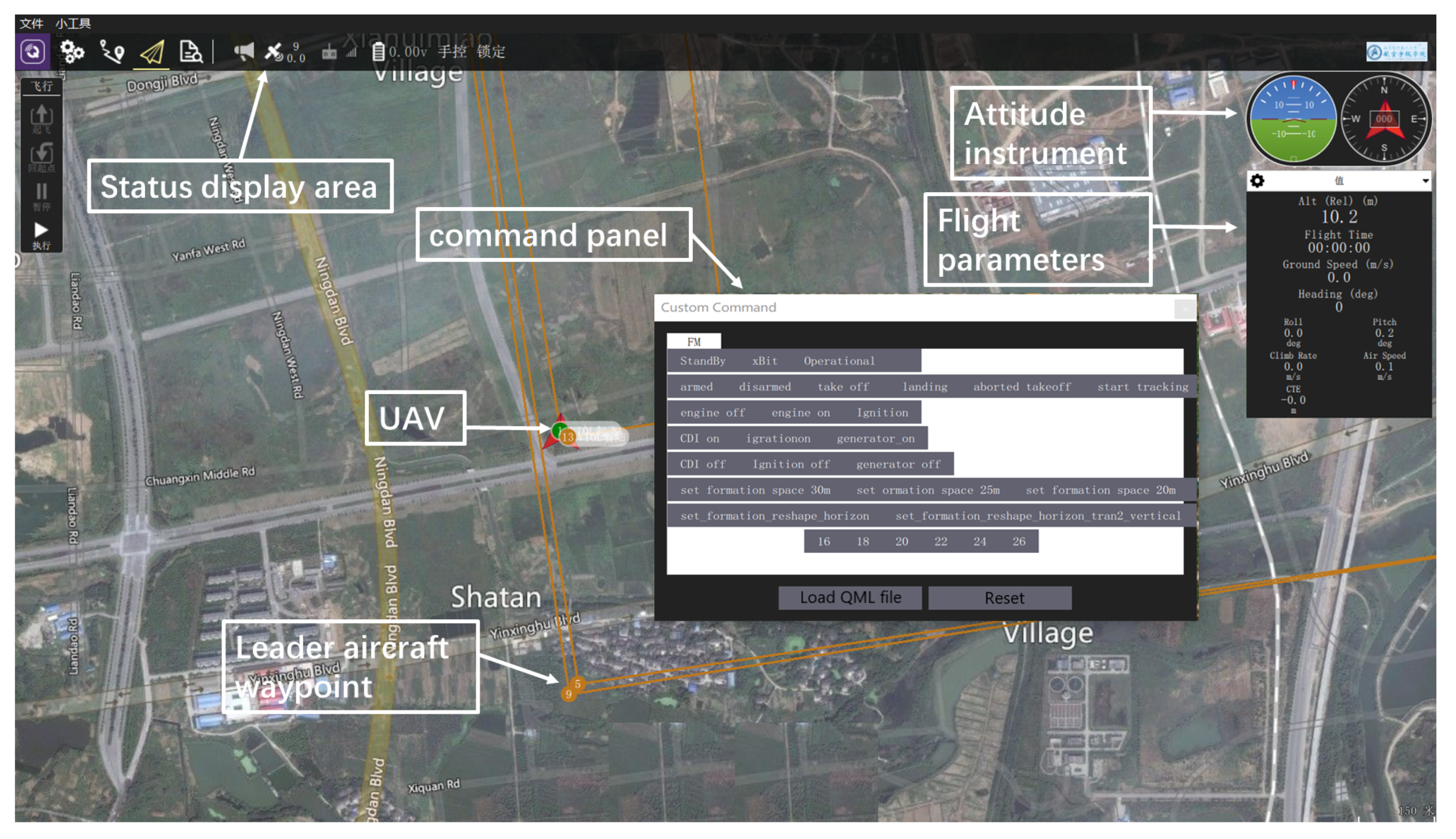Click the CDI off command

tap(703, 465)
